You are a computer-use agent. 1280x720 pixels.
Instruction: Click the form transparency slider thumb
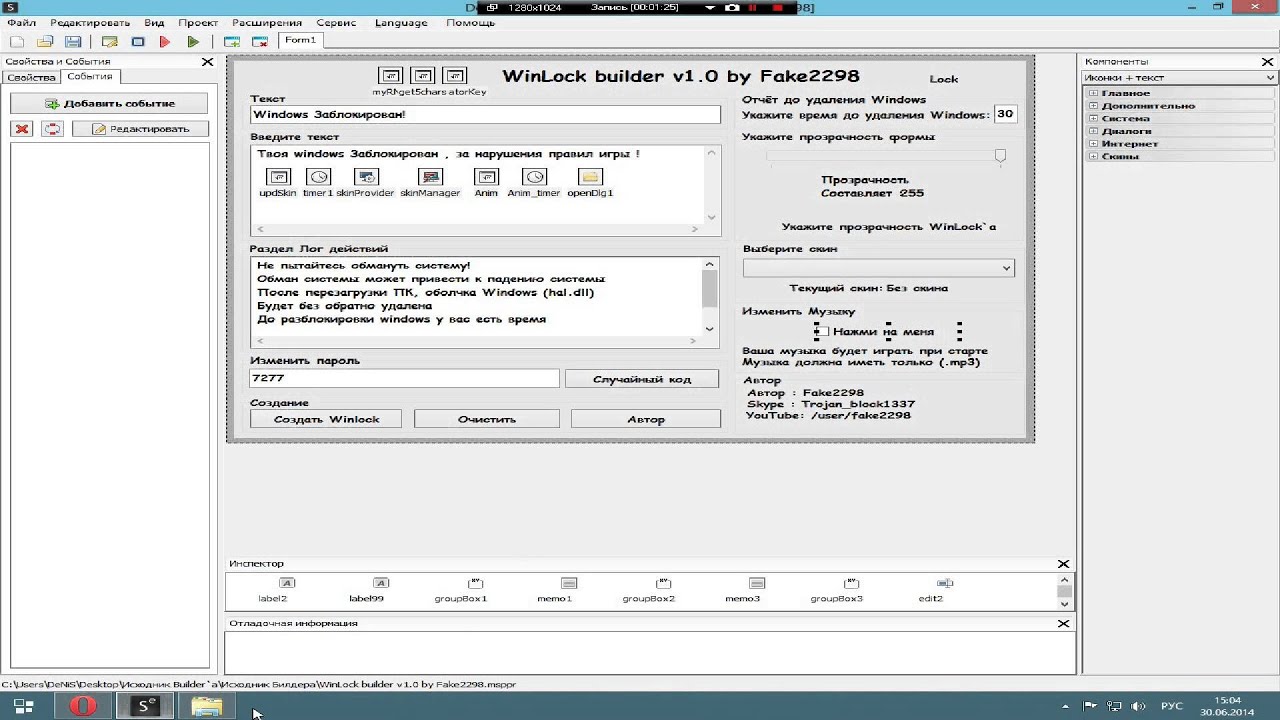tap(1000, 155)
